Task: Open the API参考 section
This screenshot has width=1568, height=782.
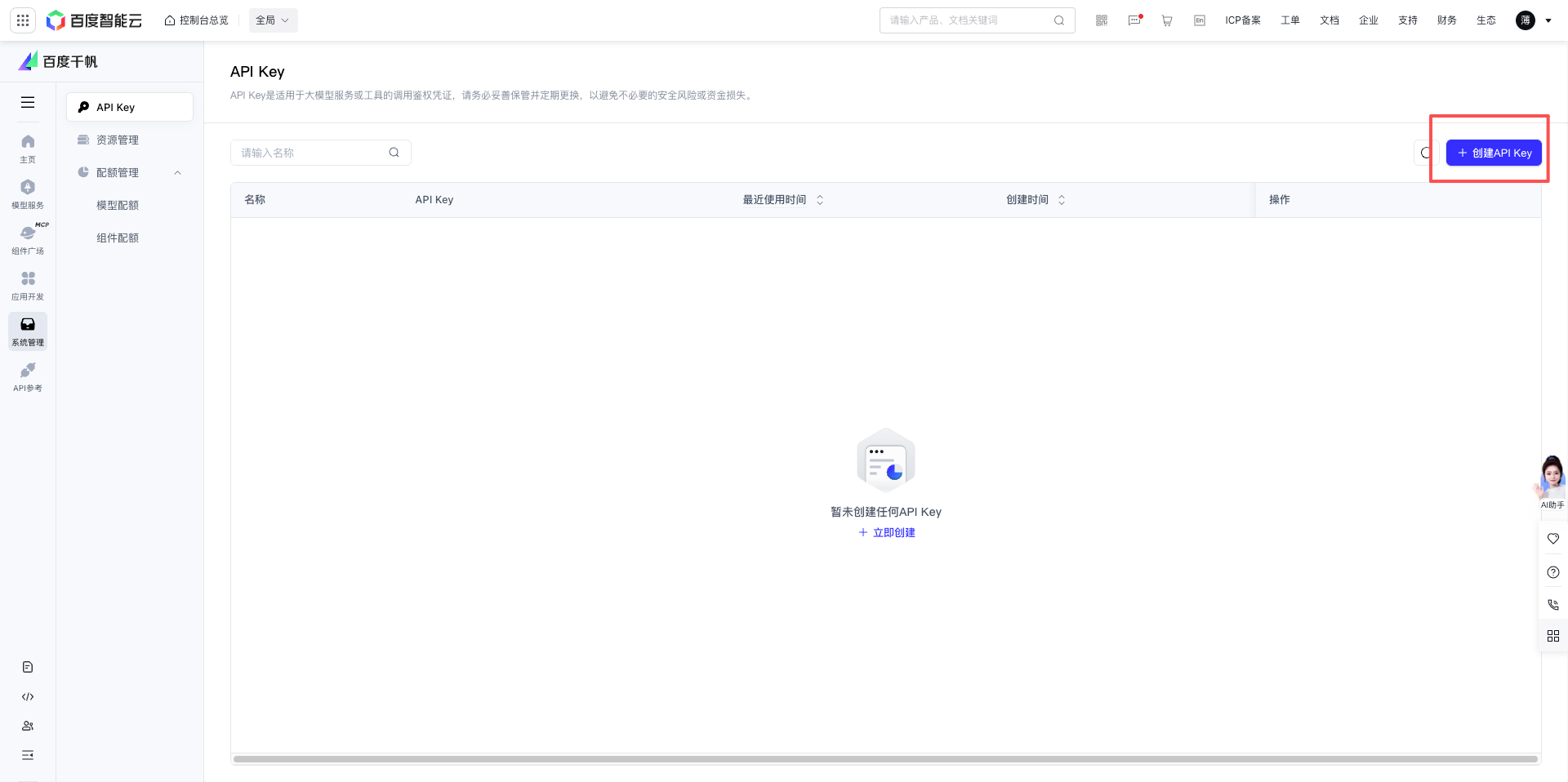Action: point(27,377)
